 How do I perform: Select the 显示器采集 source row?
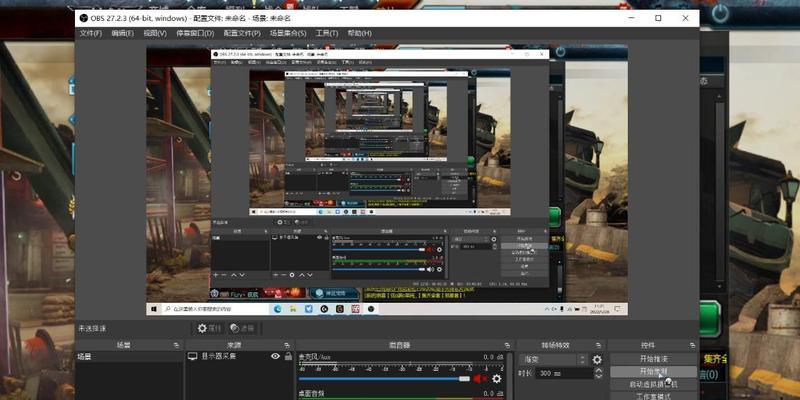pos(240,357)
